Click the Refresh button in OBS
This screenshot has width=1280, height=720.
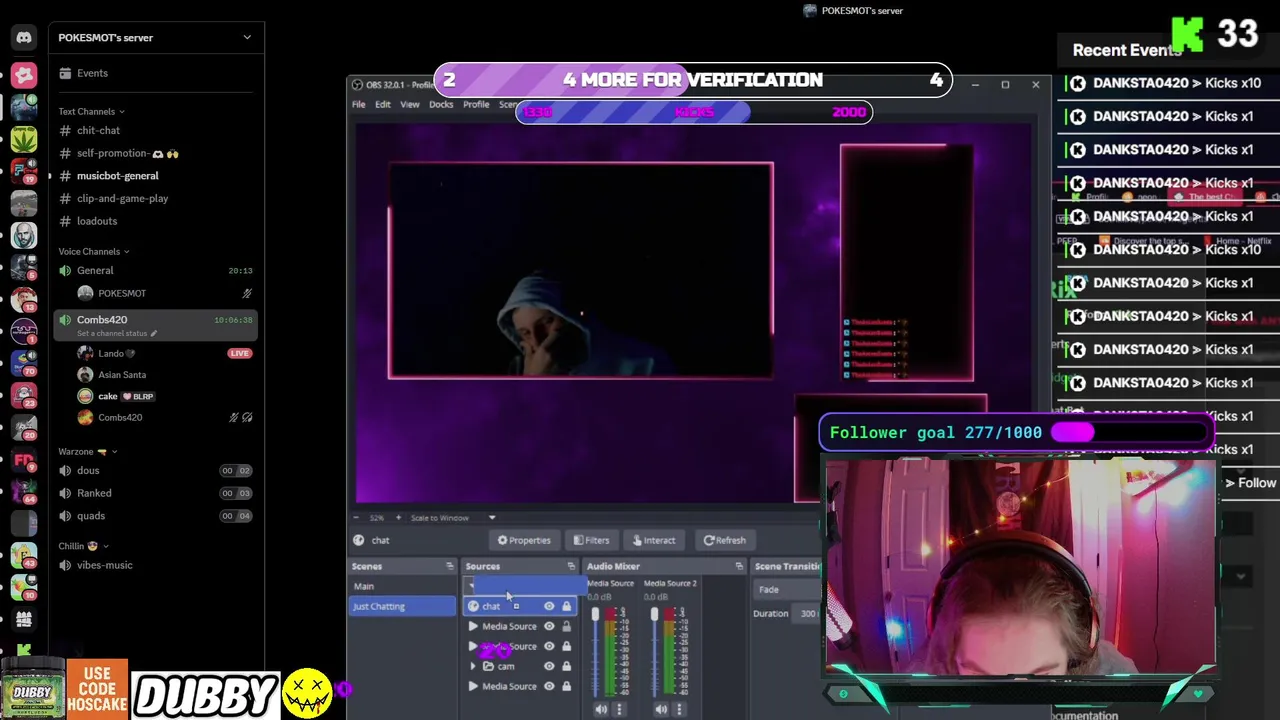724,540
